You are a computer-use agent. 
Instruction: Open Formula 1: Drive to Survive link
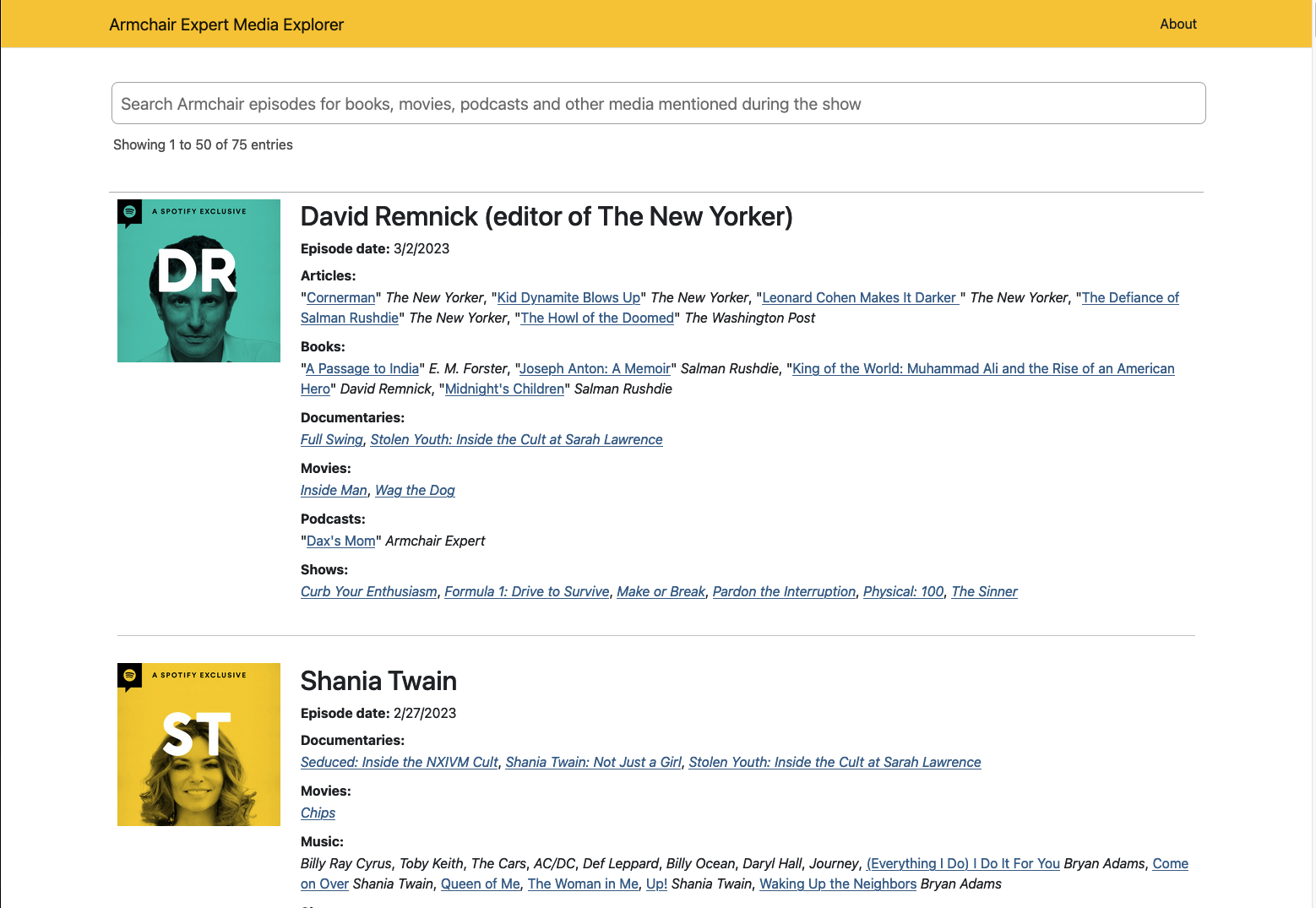[x=527, y=591]
